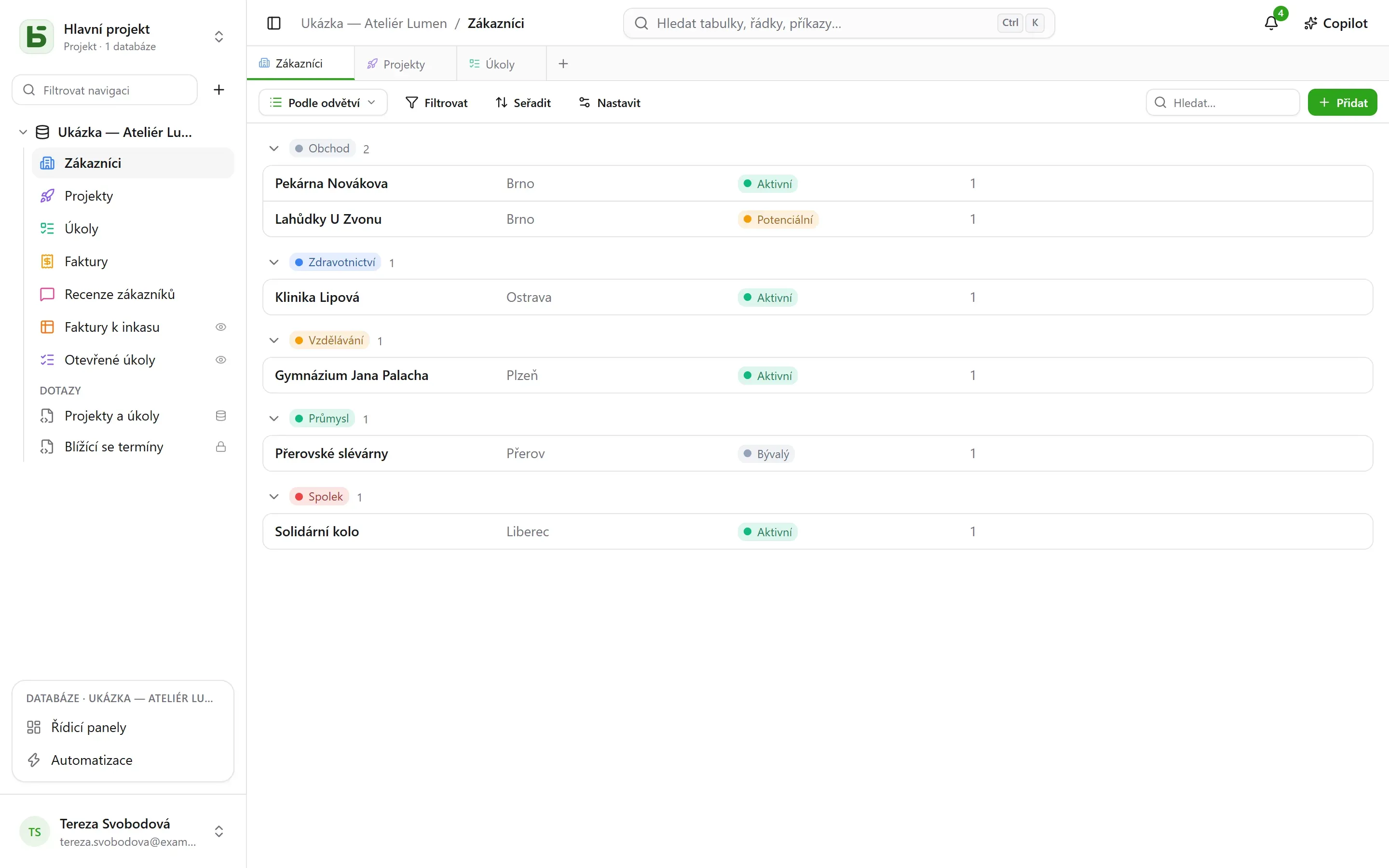Open the Blížící se termíny query

[x=133, y=447]
